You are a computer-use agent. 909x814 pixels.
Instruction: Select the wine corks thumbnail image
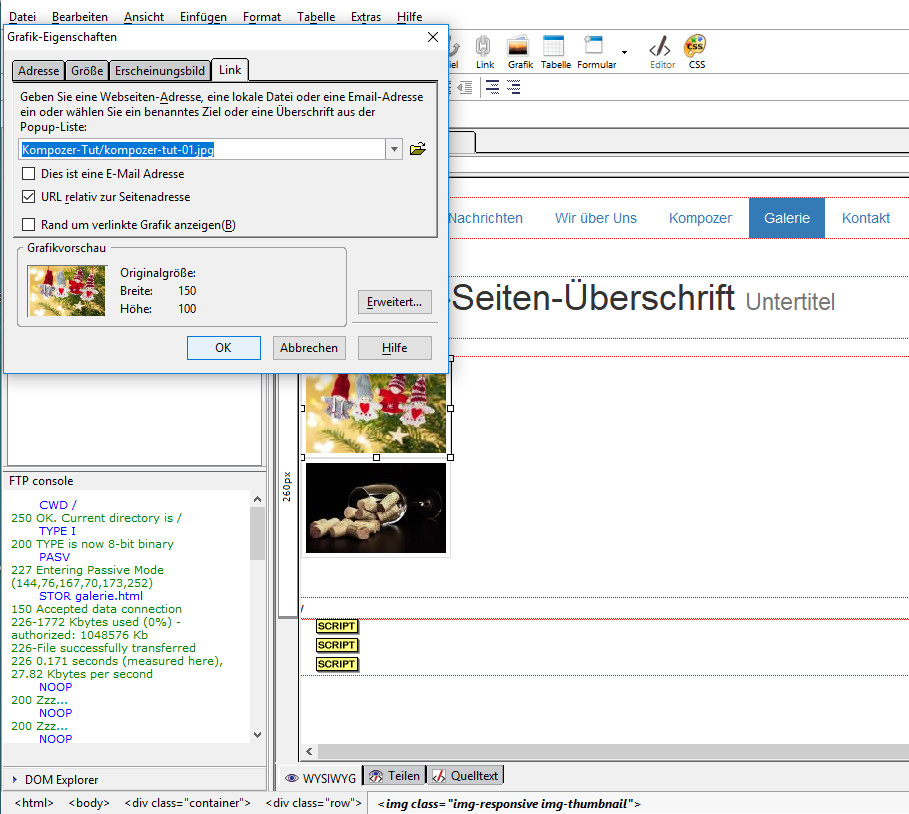tap(376, 508)
